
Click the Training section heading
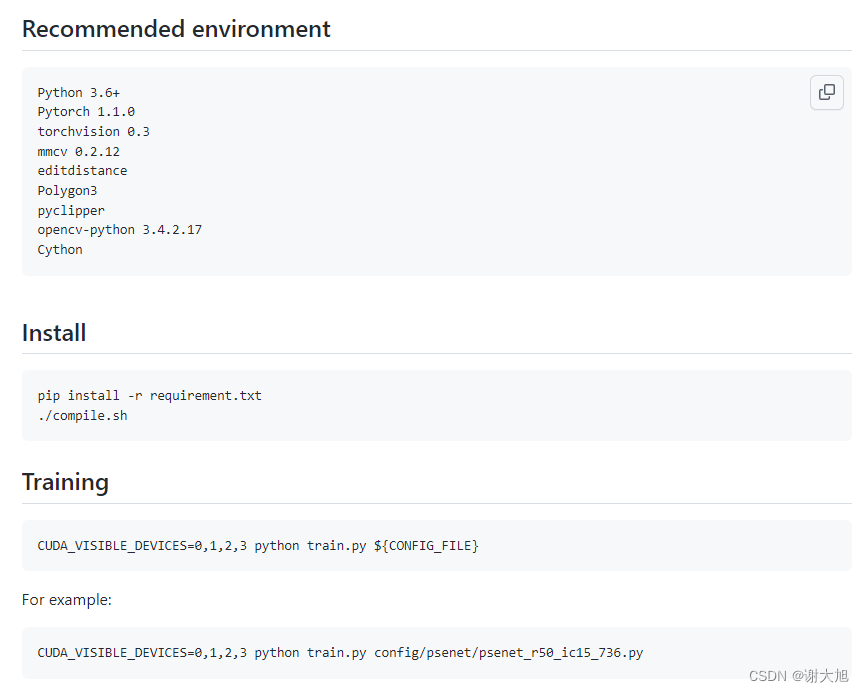(65, 481)
